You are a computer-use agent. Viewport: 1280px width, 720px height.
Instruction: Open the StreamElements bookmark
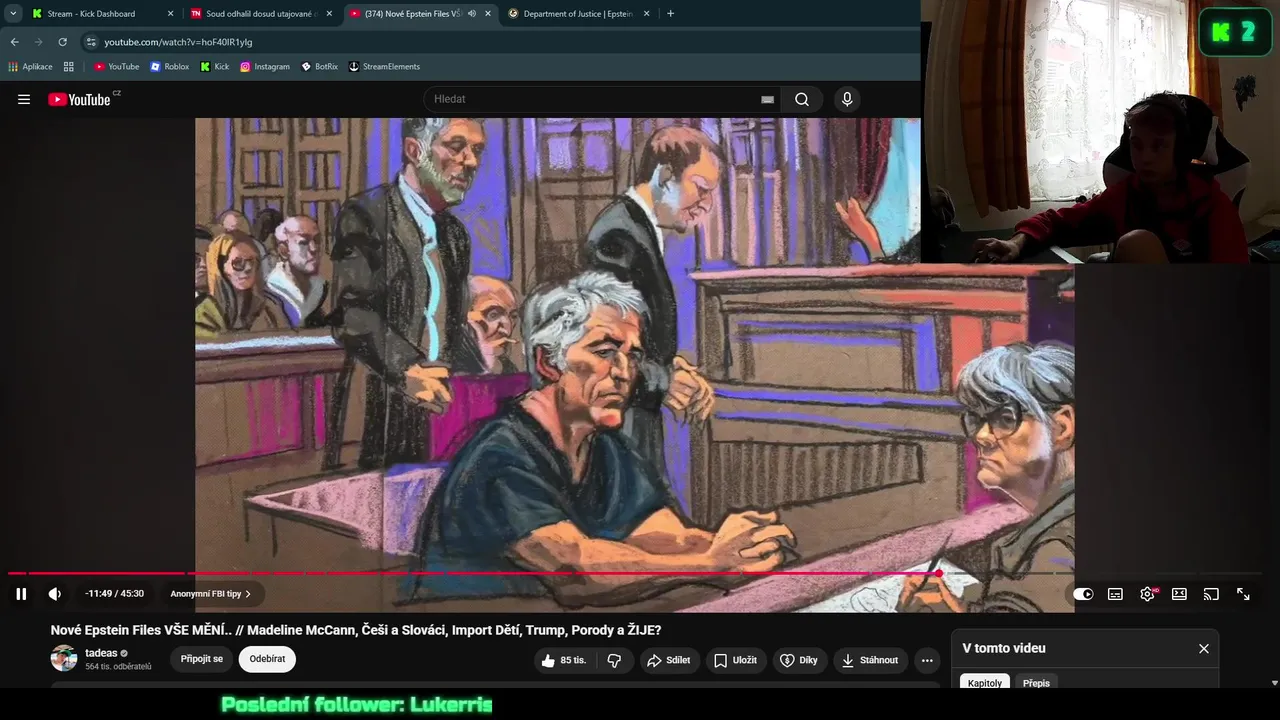(384, 67)
